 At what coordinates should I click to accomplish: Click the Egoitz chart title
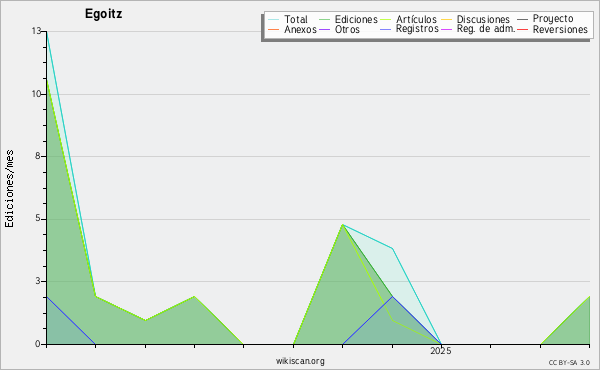click(103, 14)
